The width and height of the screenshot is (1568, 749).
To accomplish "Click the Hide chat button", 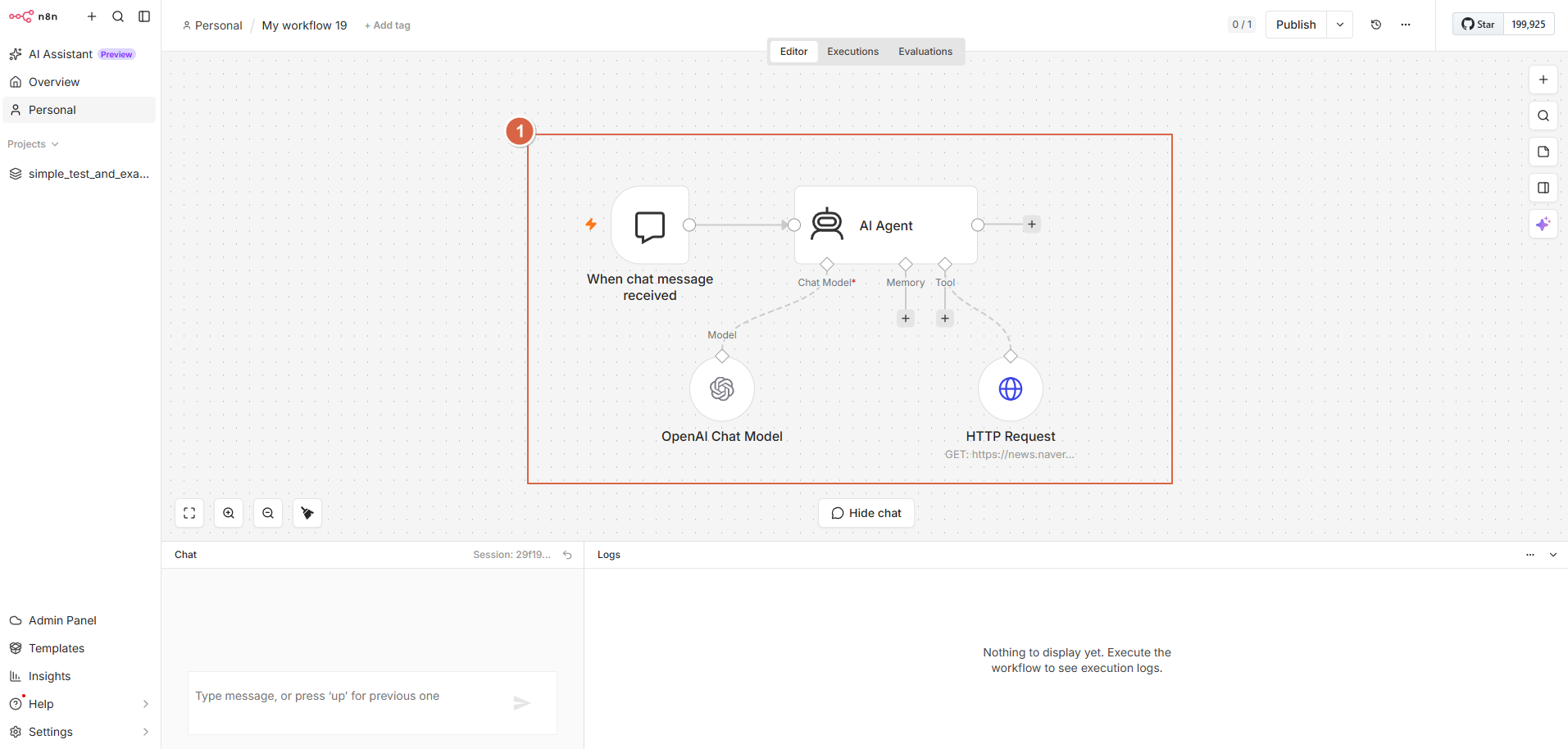I will pyautogui.click(x=866, y=513).
